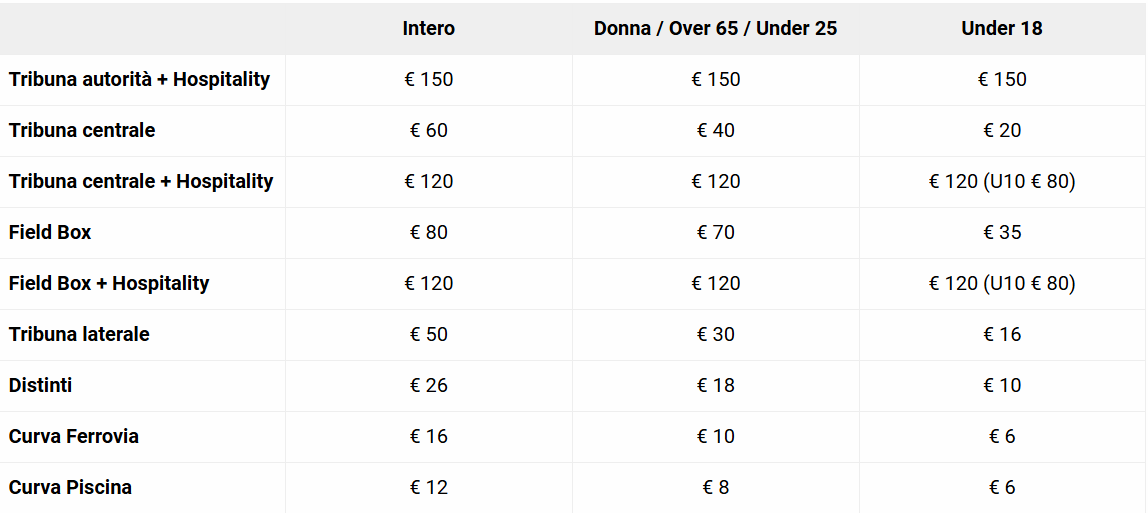
Task: Select the Field Box + Hospitality row label
Action: (109, 283)
